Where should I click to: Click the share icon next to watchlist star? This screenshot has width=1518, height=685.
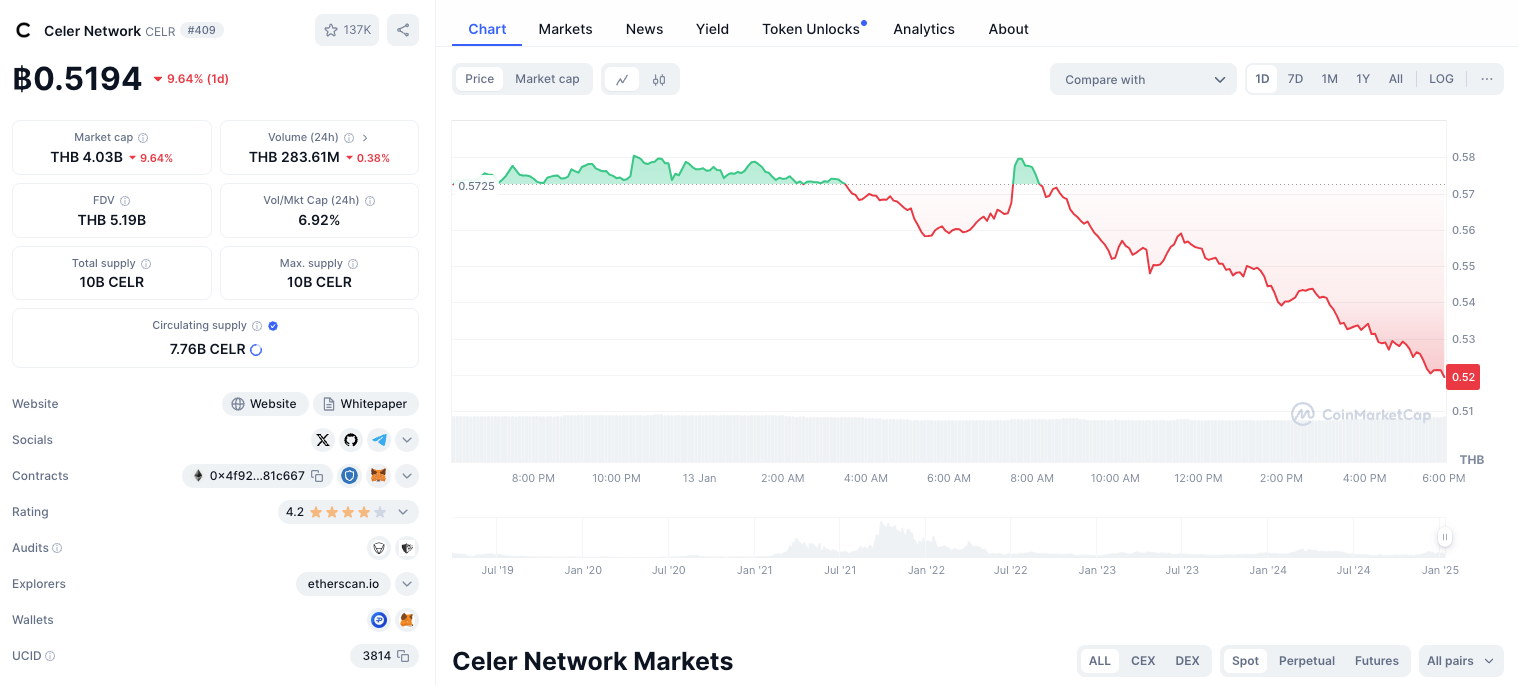(x=403, y=30)
